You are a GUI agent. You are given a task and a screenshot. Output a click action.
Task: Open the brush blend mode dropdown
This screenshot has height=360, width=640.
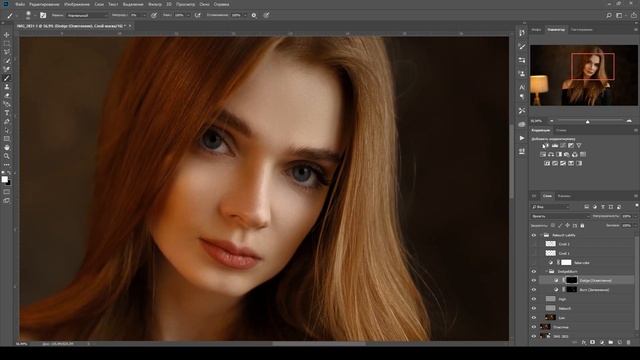[87, 15]
